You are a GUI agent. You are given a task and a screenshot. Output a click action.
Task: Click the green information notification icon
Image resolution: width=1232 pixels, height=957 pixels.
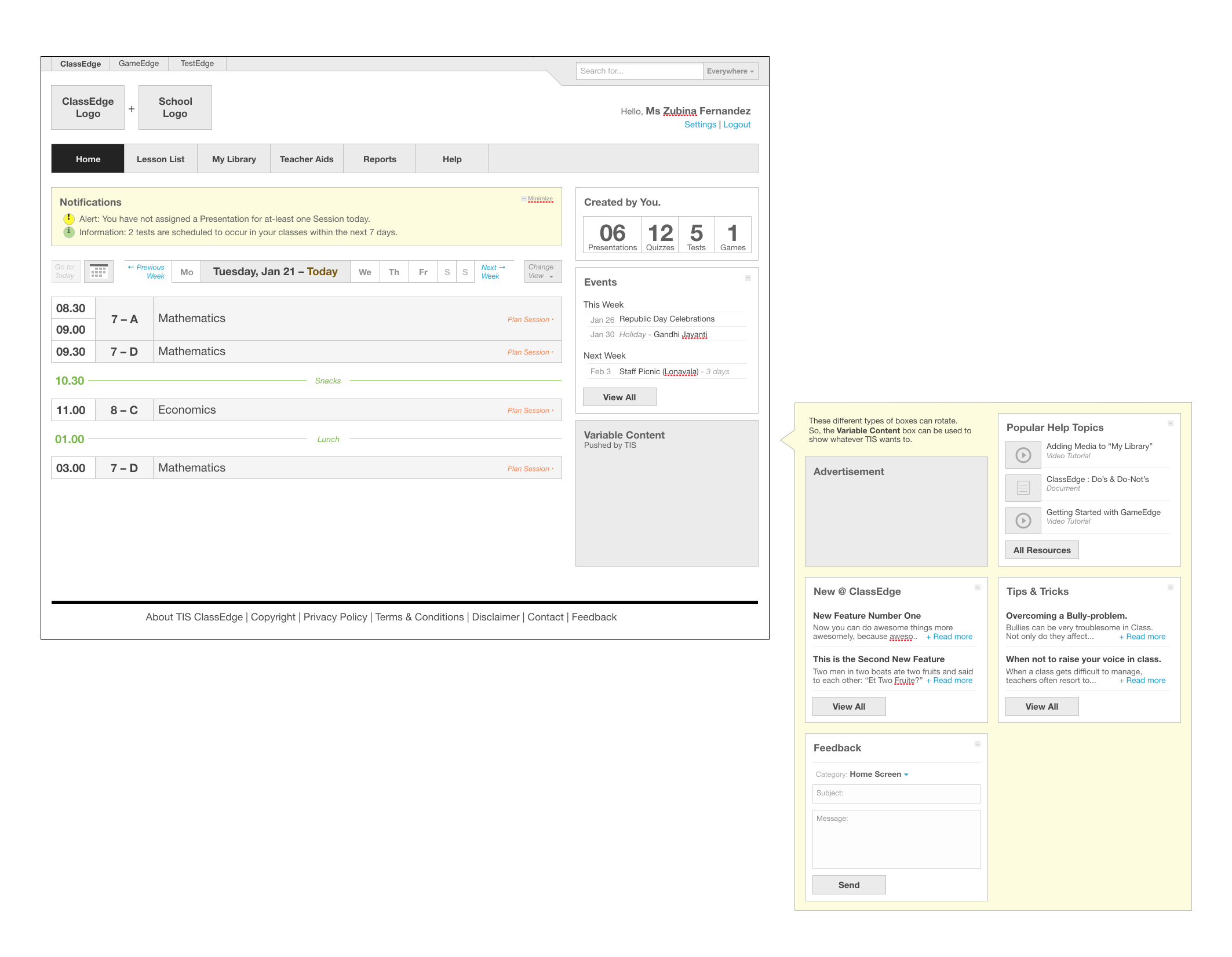68,232
